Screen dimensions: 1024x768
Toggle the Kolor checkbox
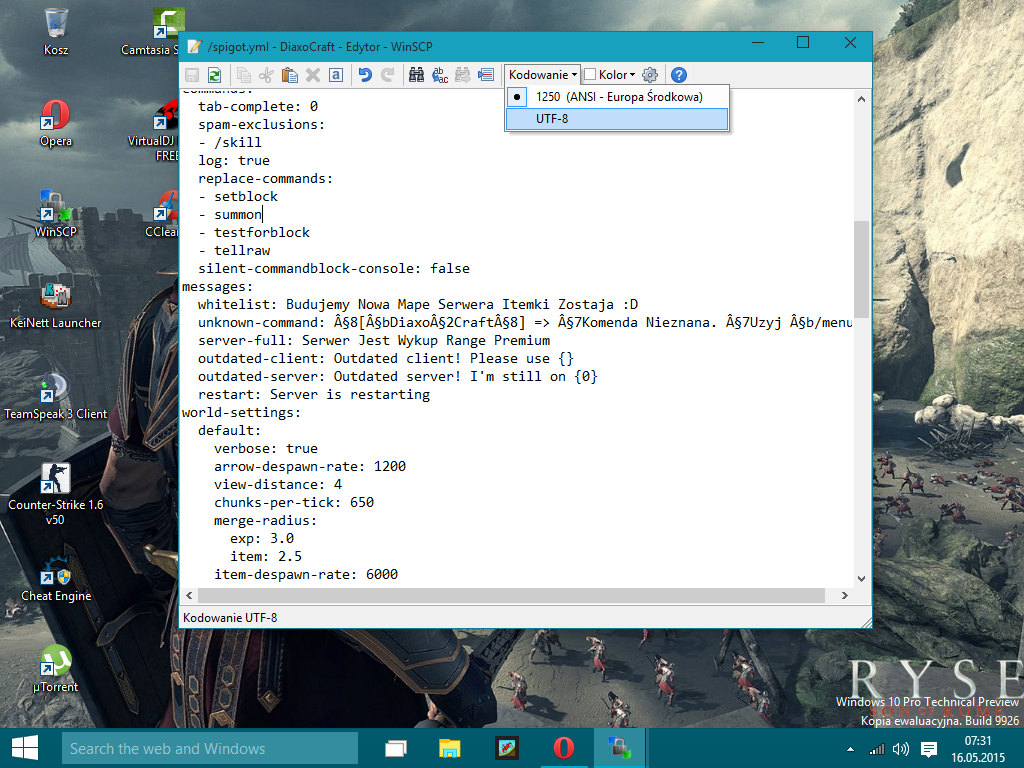click(x=590, y=75)
